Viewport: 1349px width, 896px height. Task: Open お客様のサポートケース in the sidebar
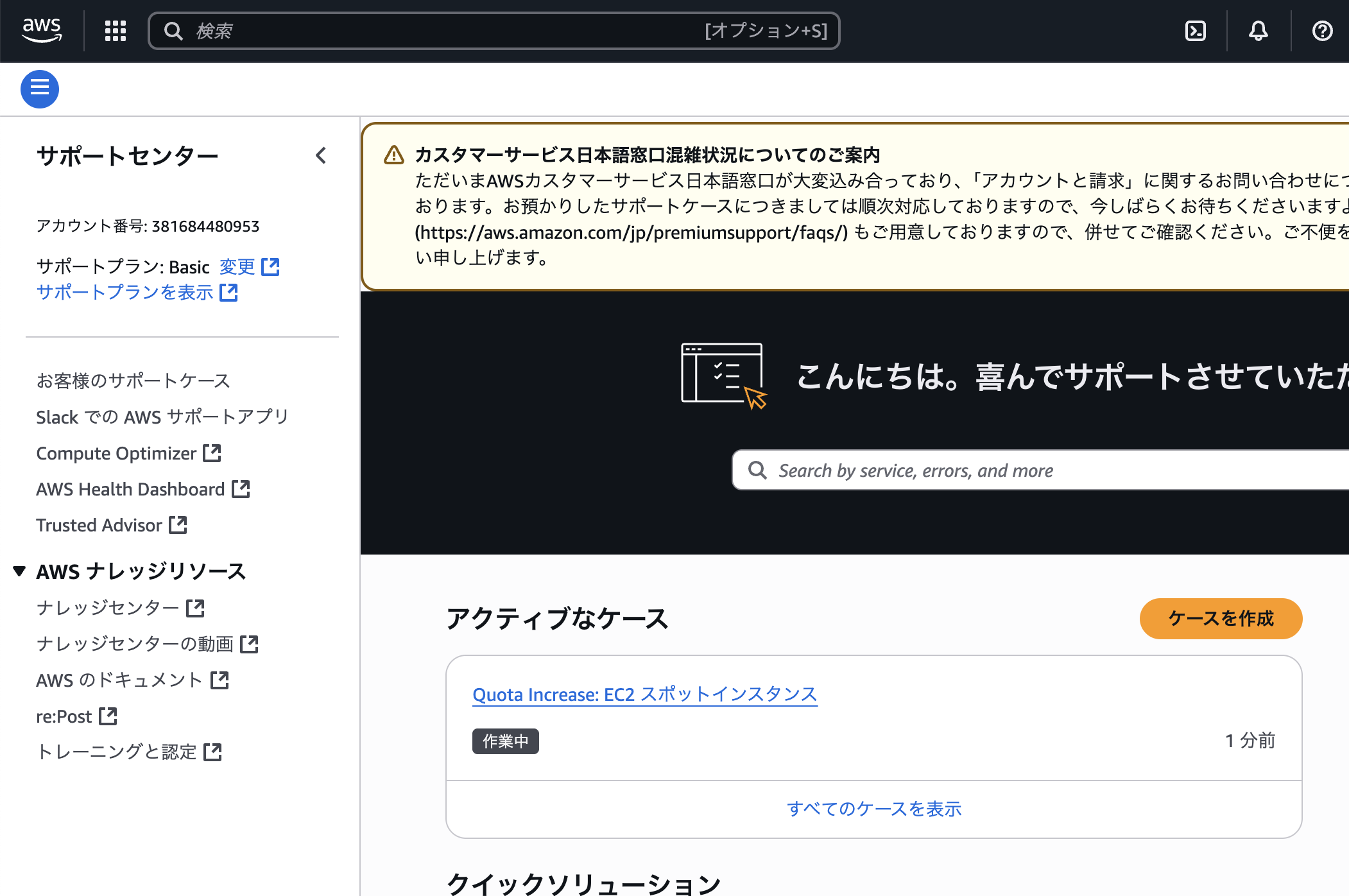(133, 381)
